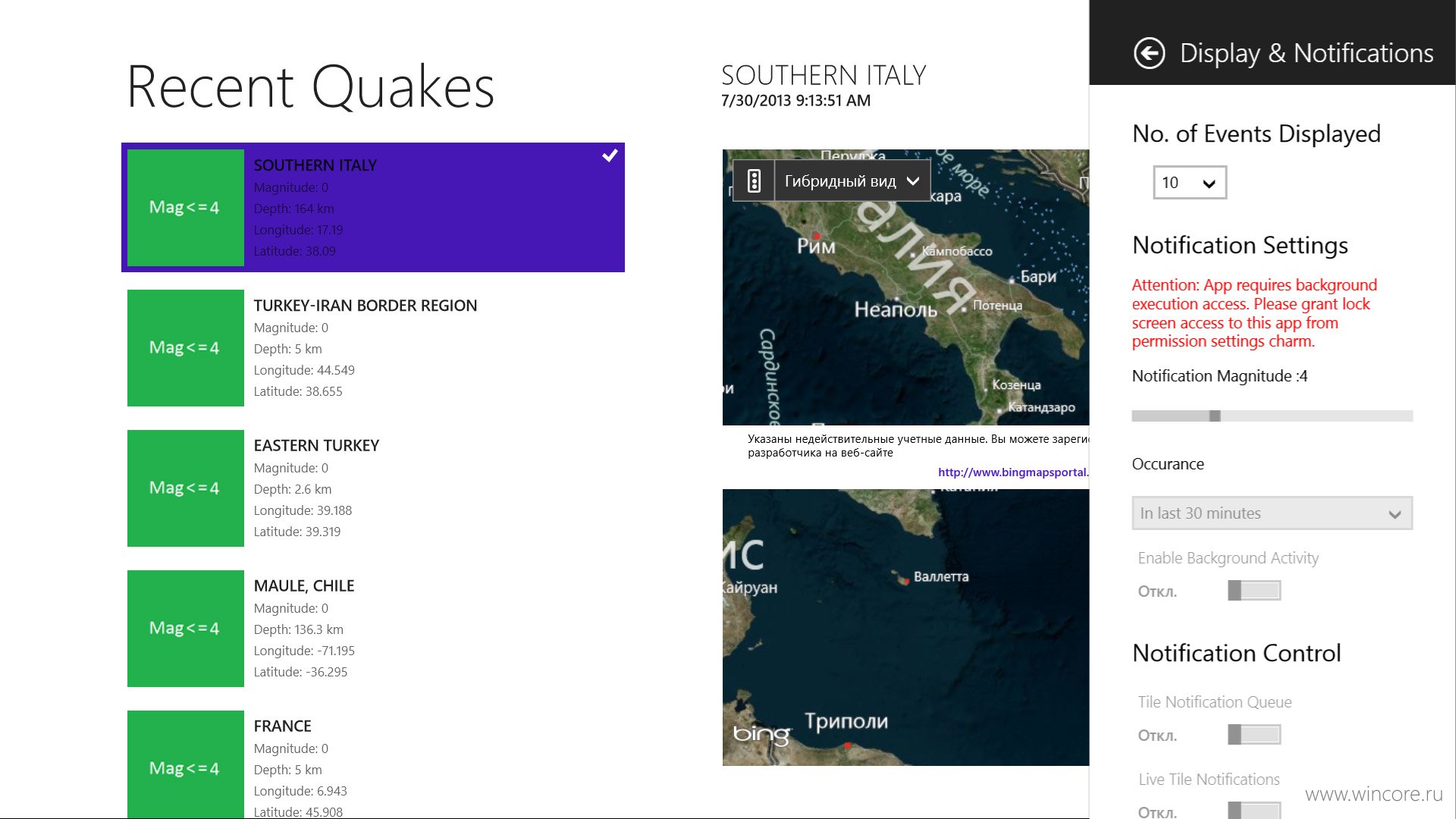Click Depth: 136.3 km in Chile entry
This screenshot has width=1456, height=819.
(298, 629)
